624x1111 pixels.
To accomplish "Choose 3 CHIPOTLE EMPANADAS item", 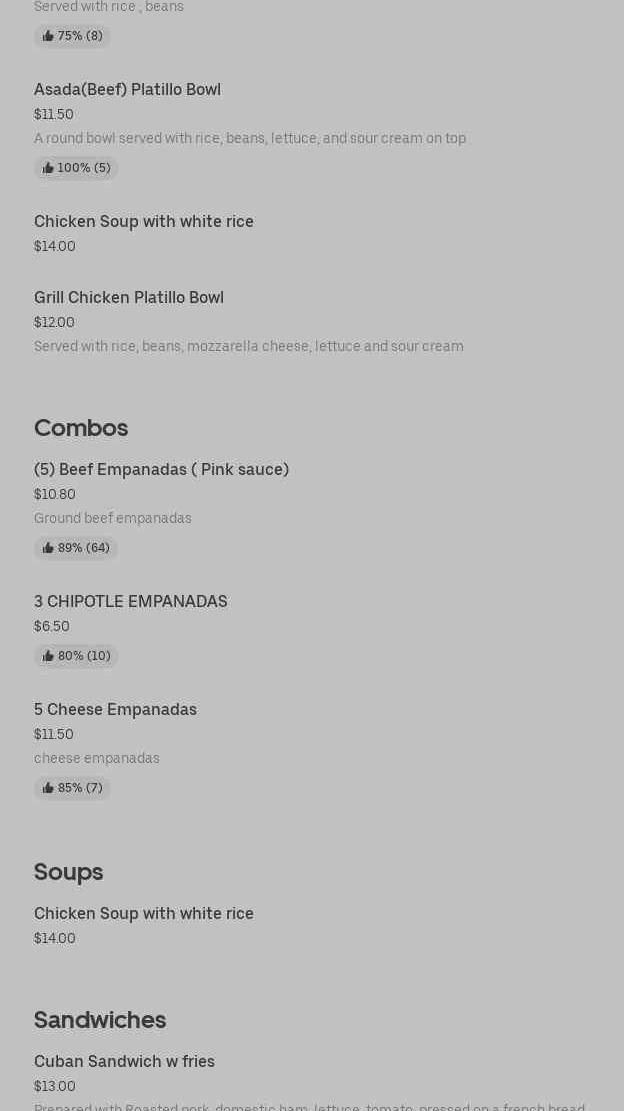I will coord(131,602).
